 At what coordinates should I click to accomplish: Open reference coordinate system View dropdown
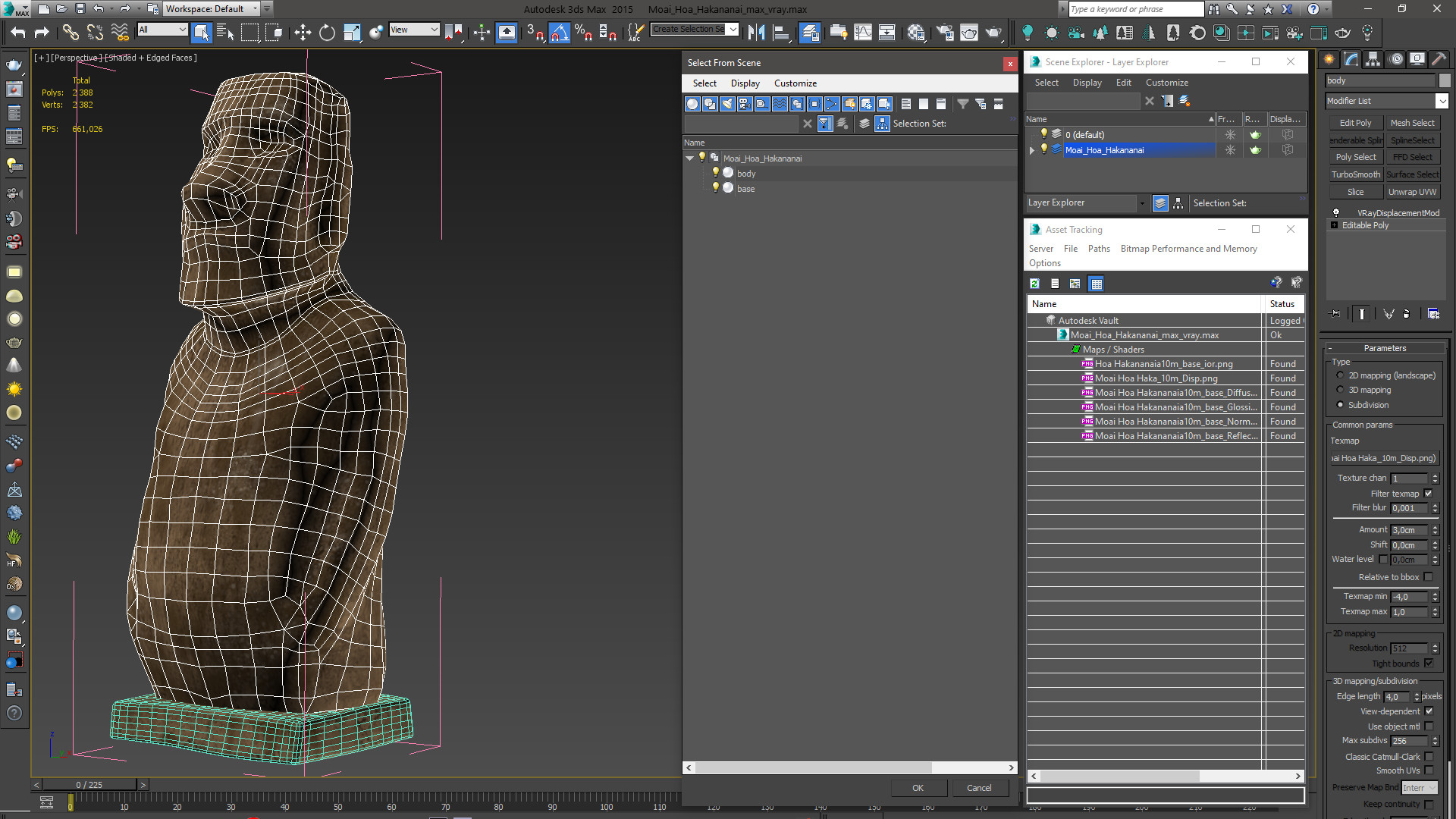414,30
